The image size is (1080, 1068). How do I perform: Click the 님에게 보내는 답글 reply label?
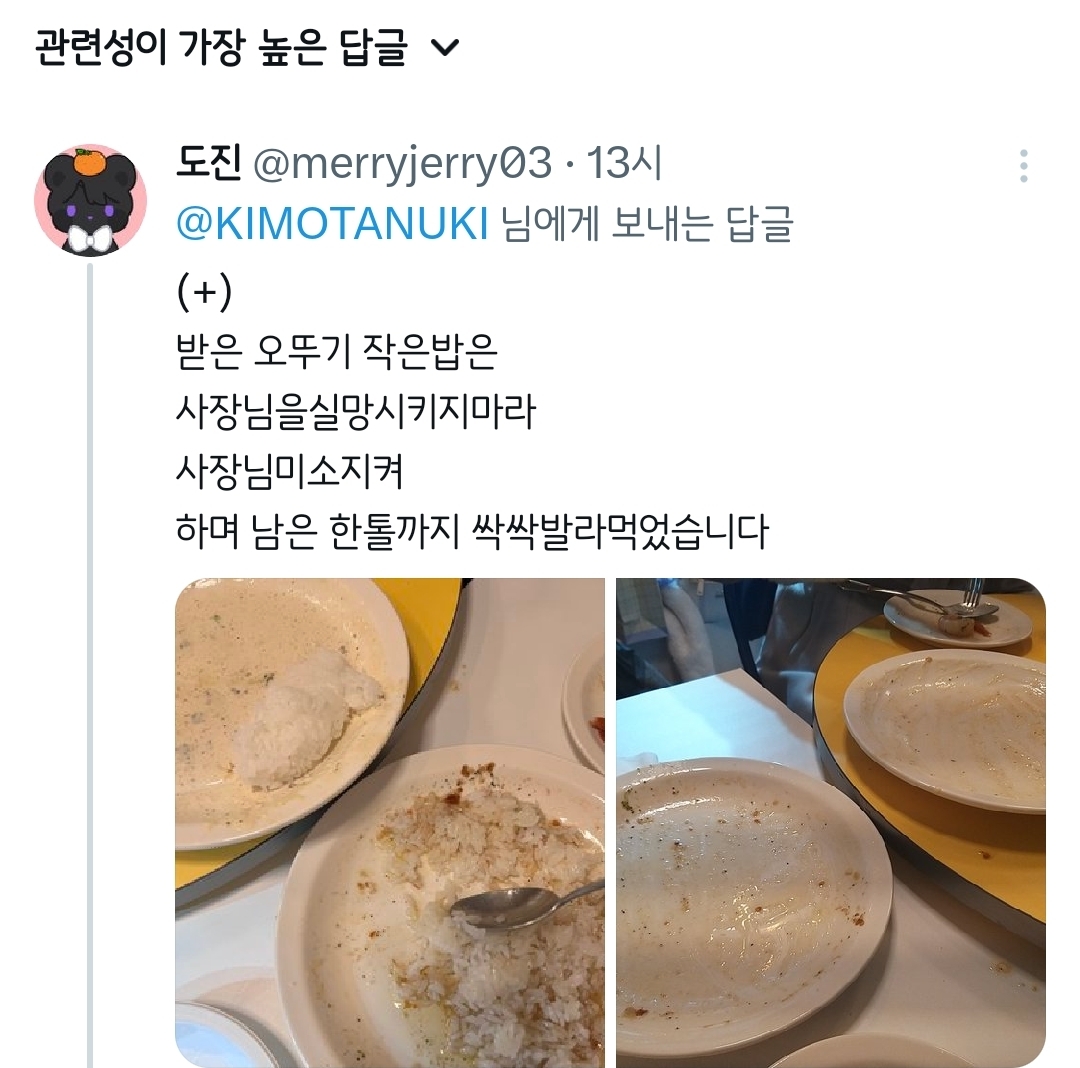pos(647,224)
